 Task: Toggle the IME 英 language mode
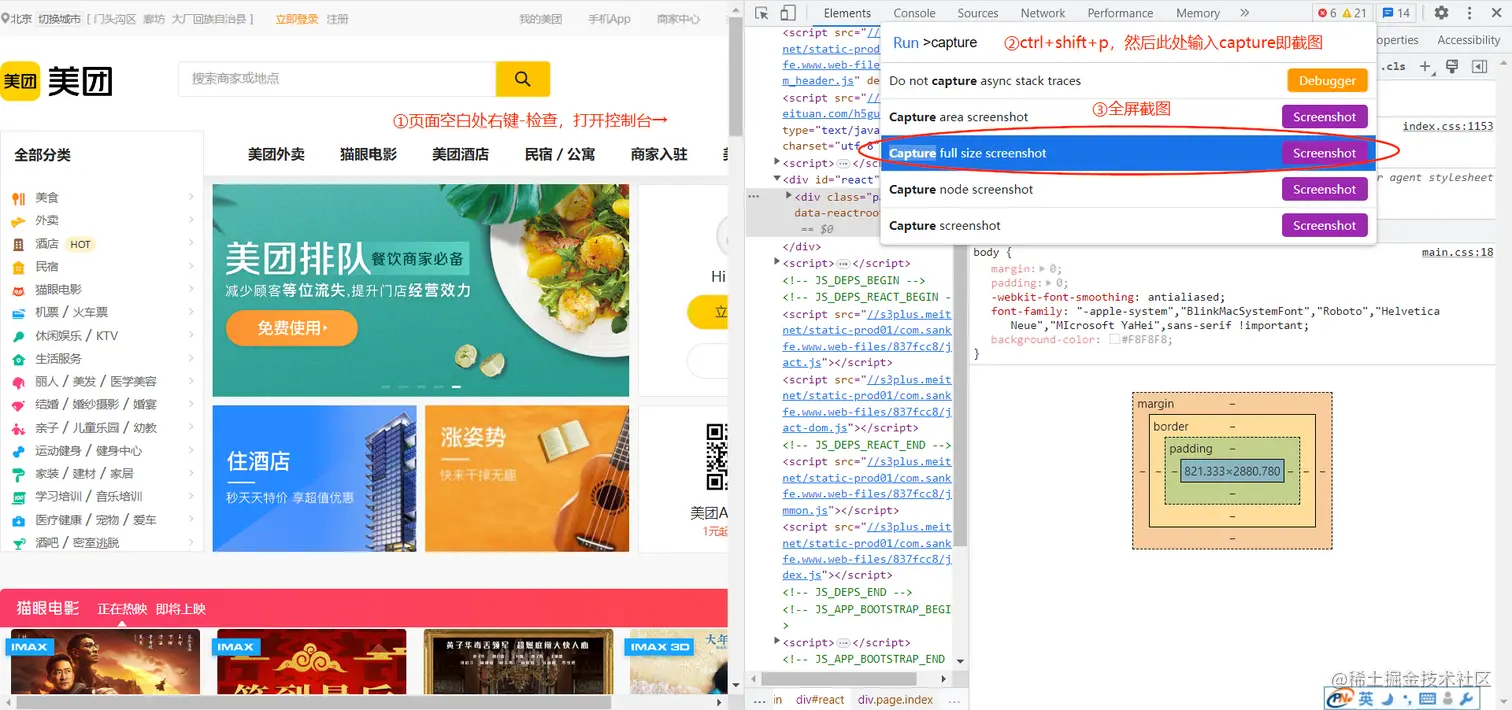1365,699
